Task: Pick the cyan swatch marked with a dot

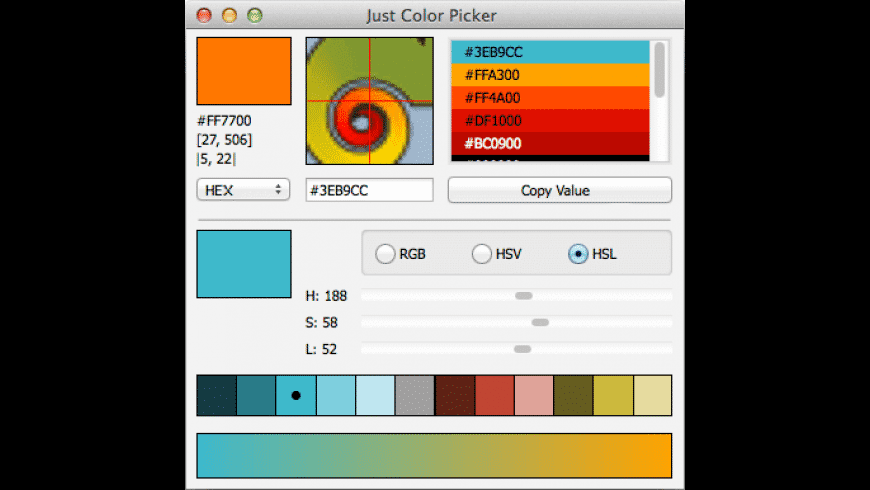Action: tap(296, 396)
